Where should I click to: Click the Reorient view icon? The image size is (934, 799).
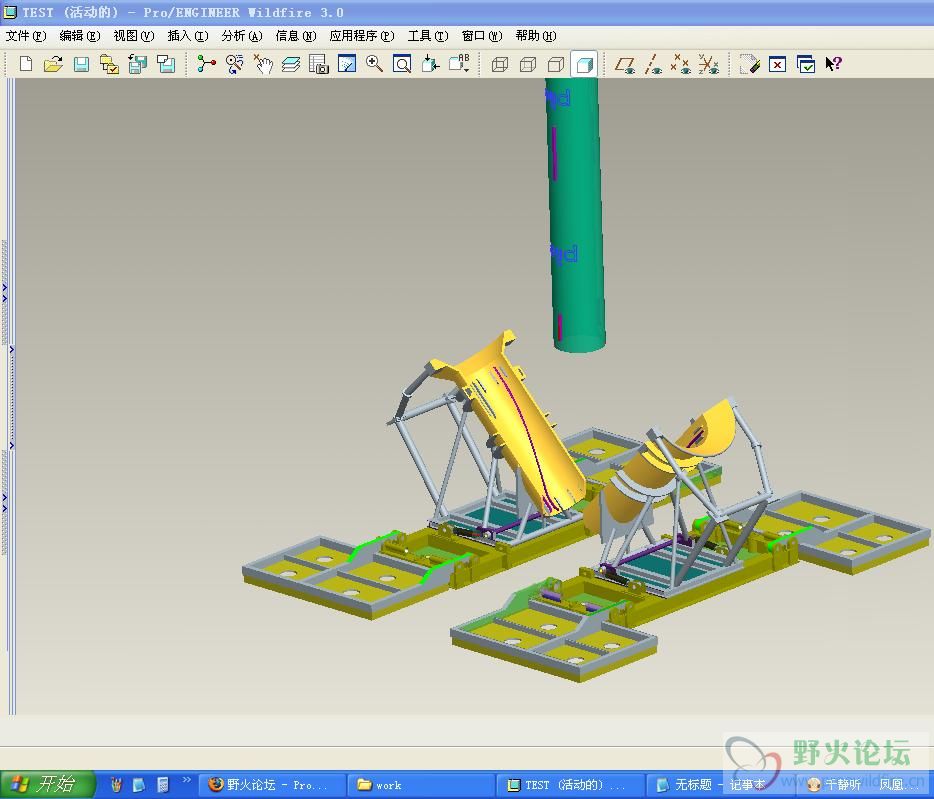430,64
